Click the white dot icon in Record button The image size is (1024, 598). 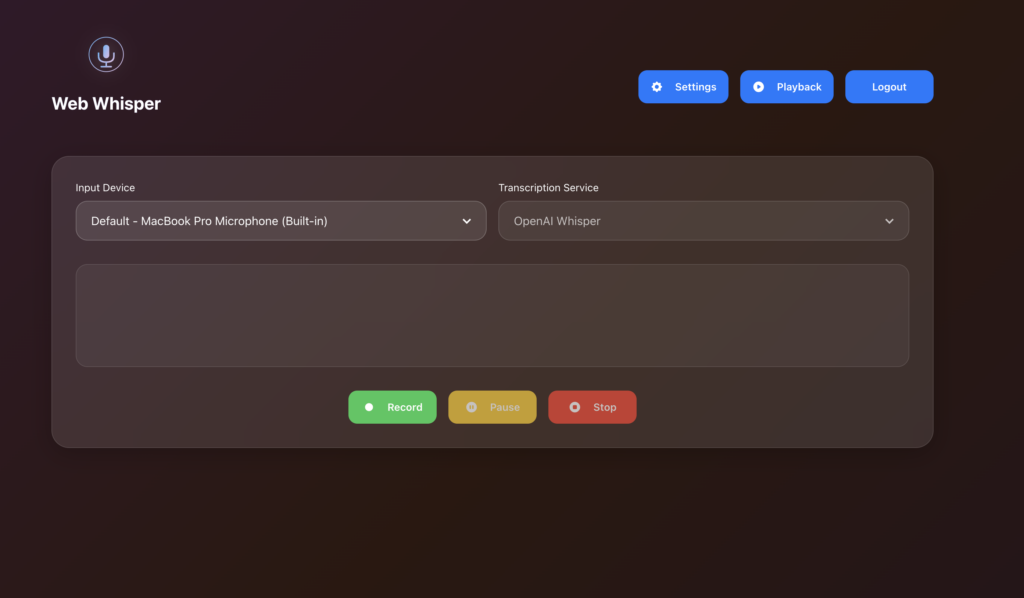[369, 407]
